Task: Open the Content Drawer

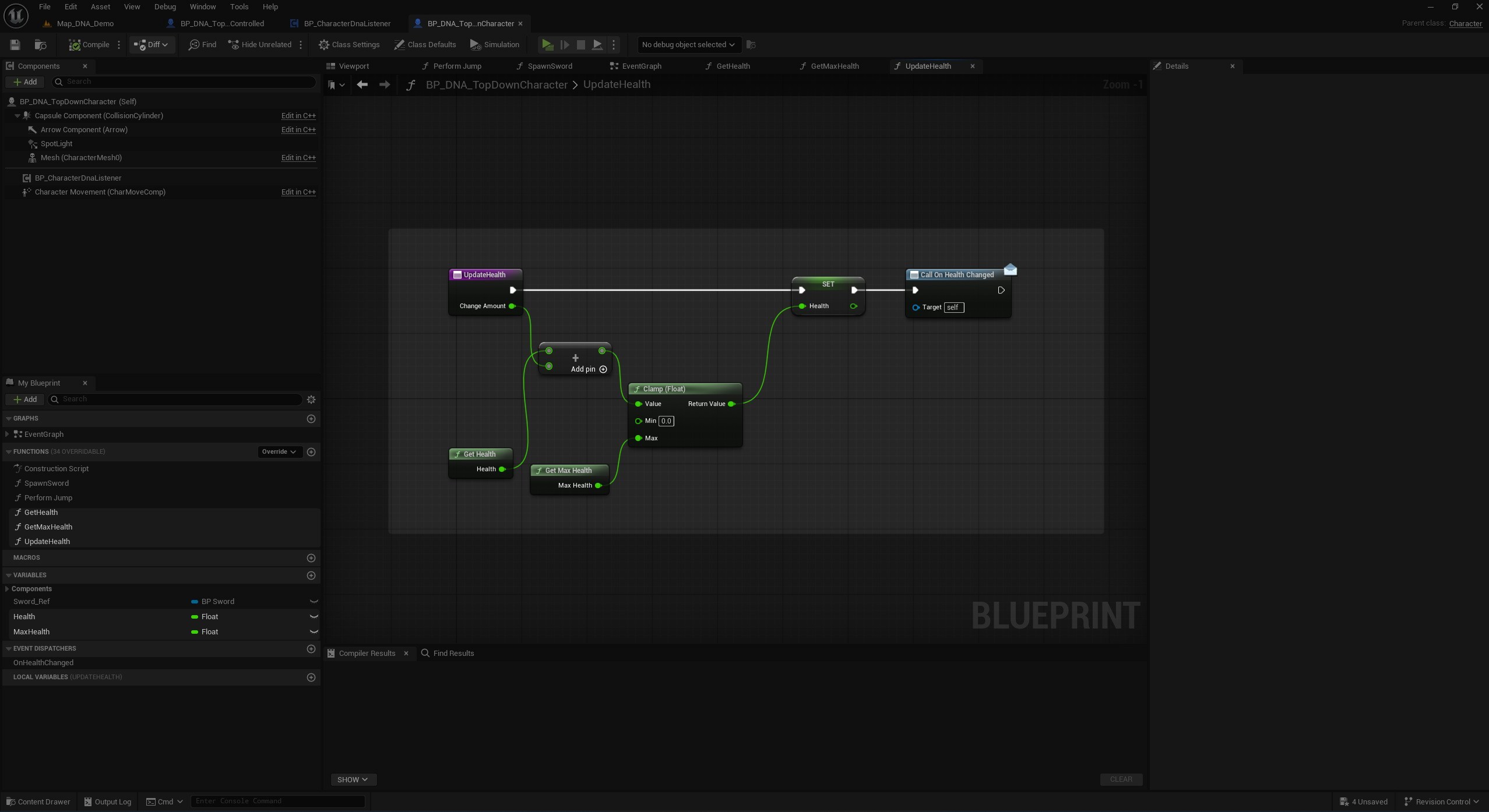Action: pyautogui.click(x=38, y=802)
